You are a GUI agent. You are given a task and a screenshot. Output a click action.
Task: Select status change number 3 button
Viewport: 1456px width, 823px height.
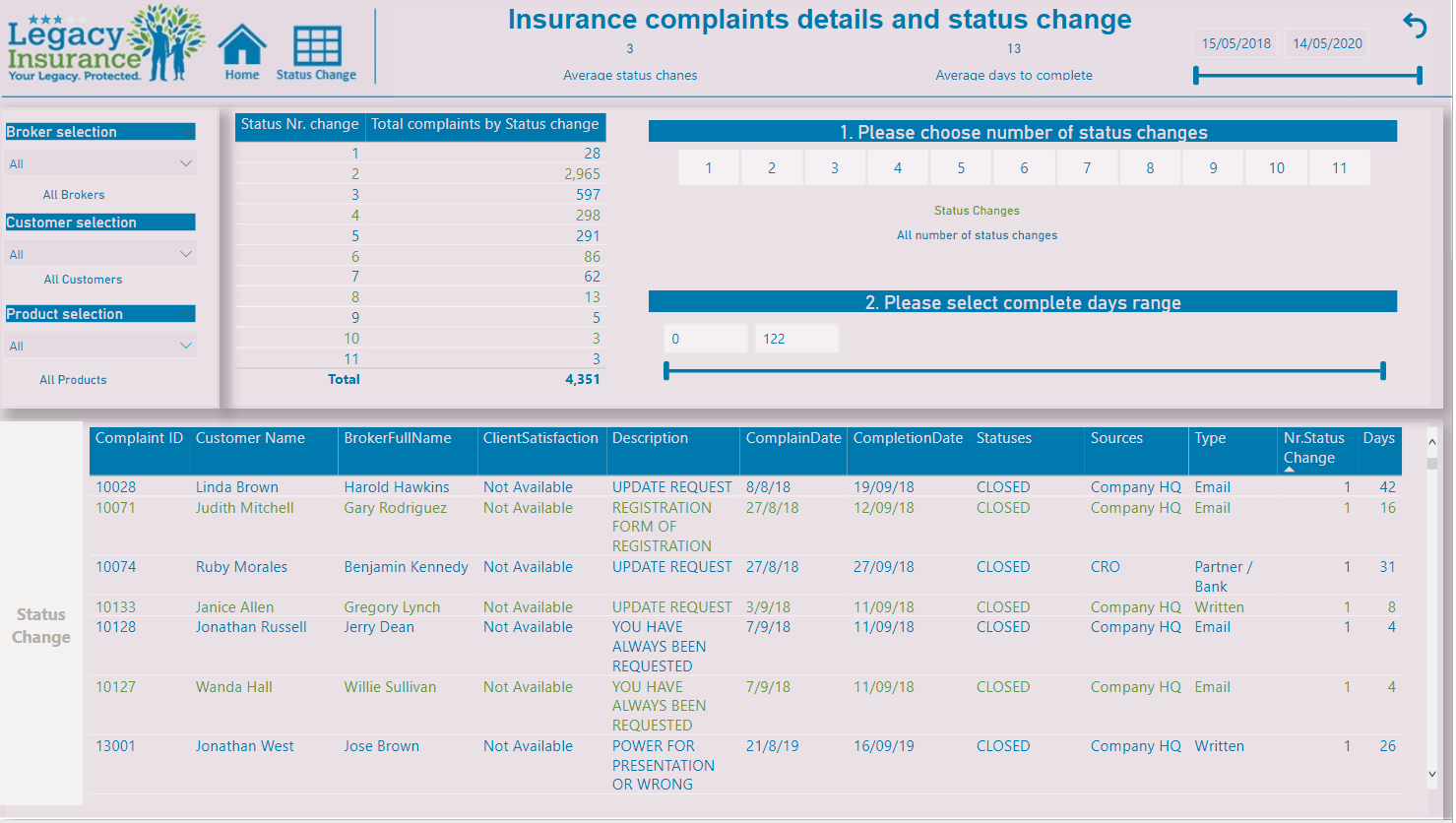tap(835, 168)
